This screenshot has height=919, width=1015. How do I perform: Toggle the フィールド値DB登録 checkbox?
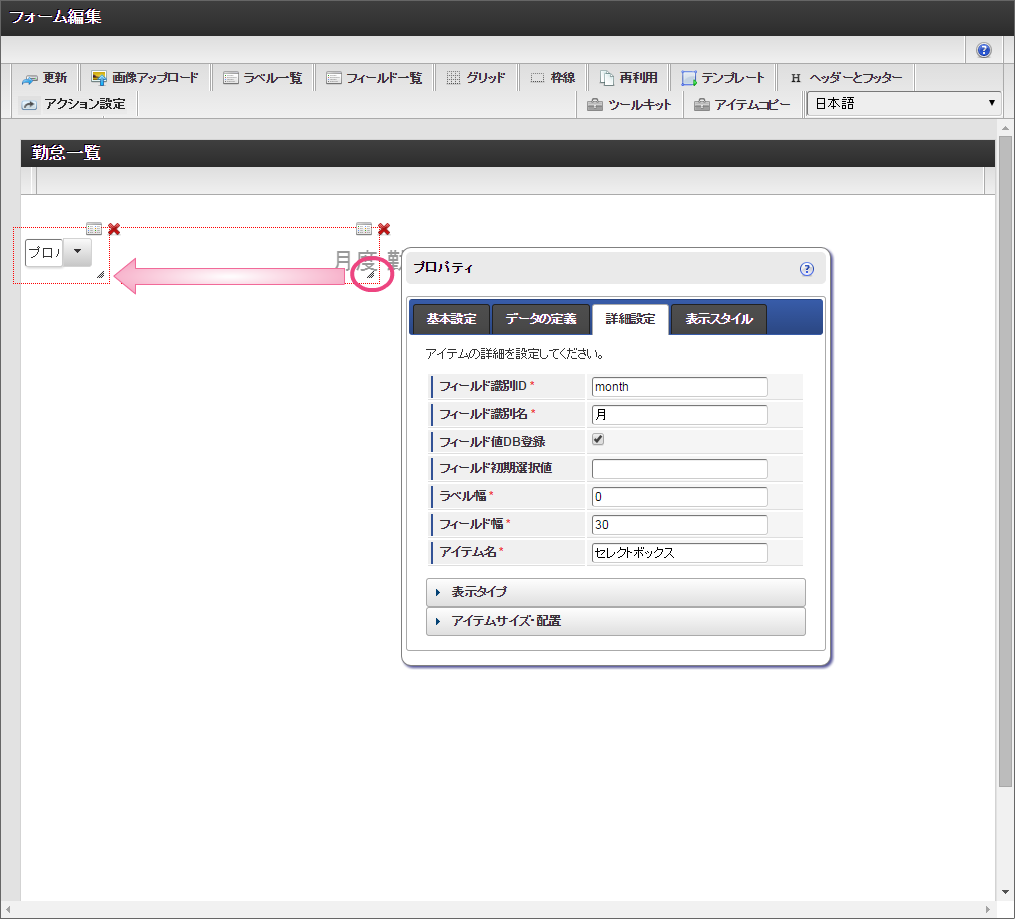point(598,439)
